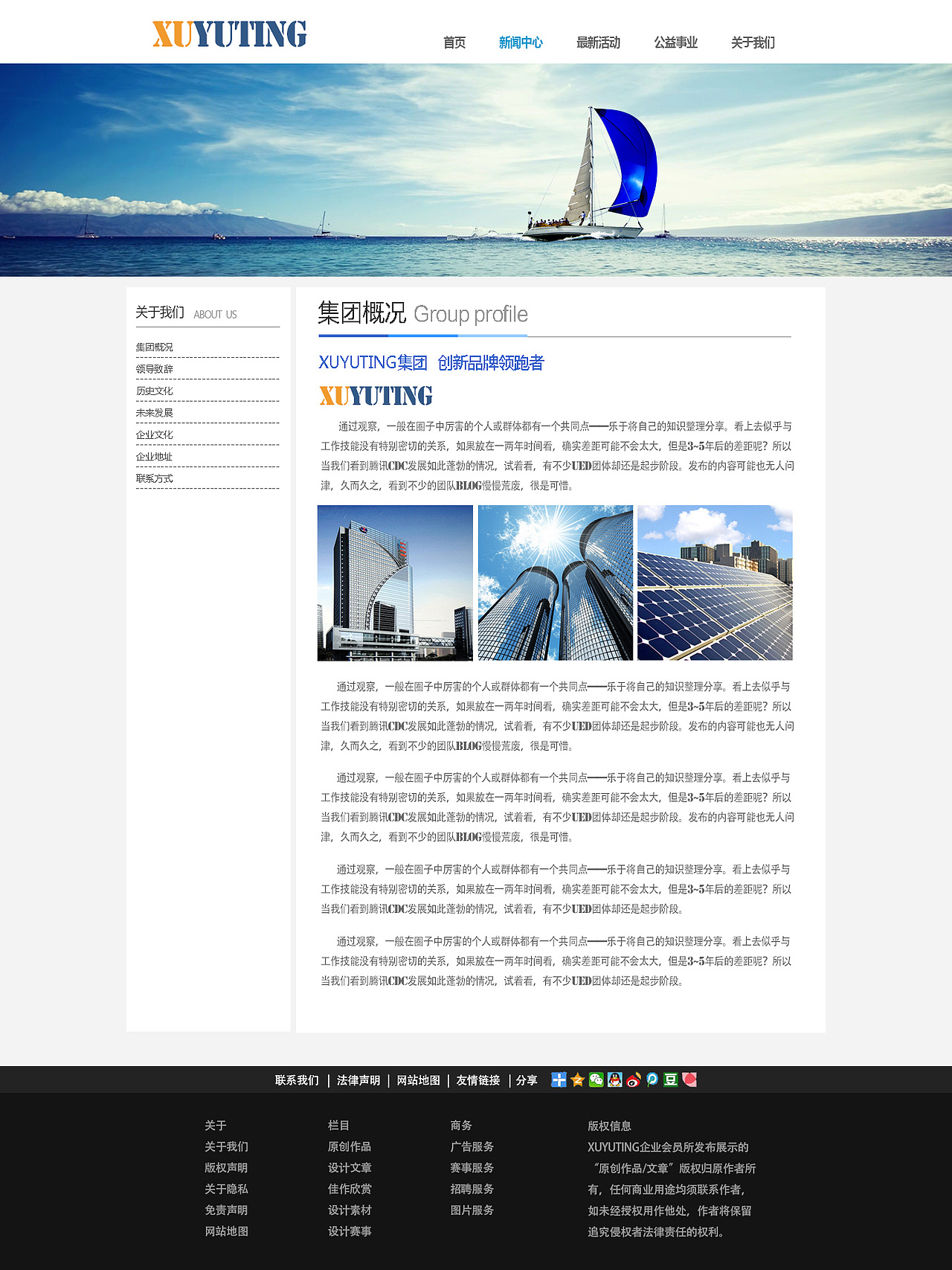
Task: Click 友情链接 in footer bar
Action: click(477, 1080)
